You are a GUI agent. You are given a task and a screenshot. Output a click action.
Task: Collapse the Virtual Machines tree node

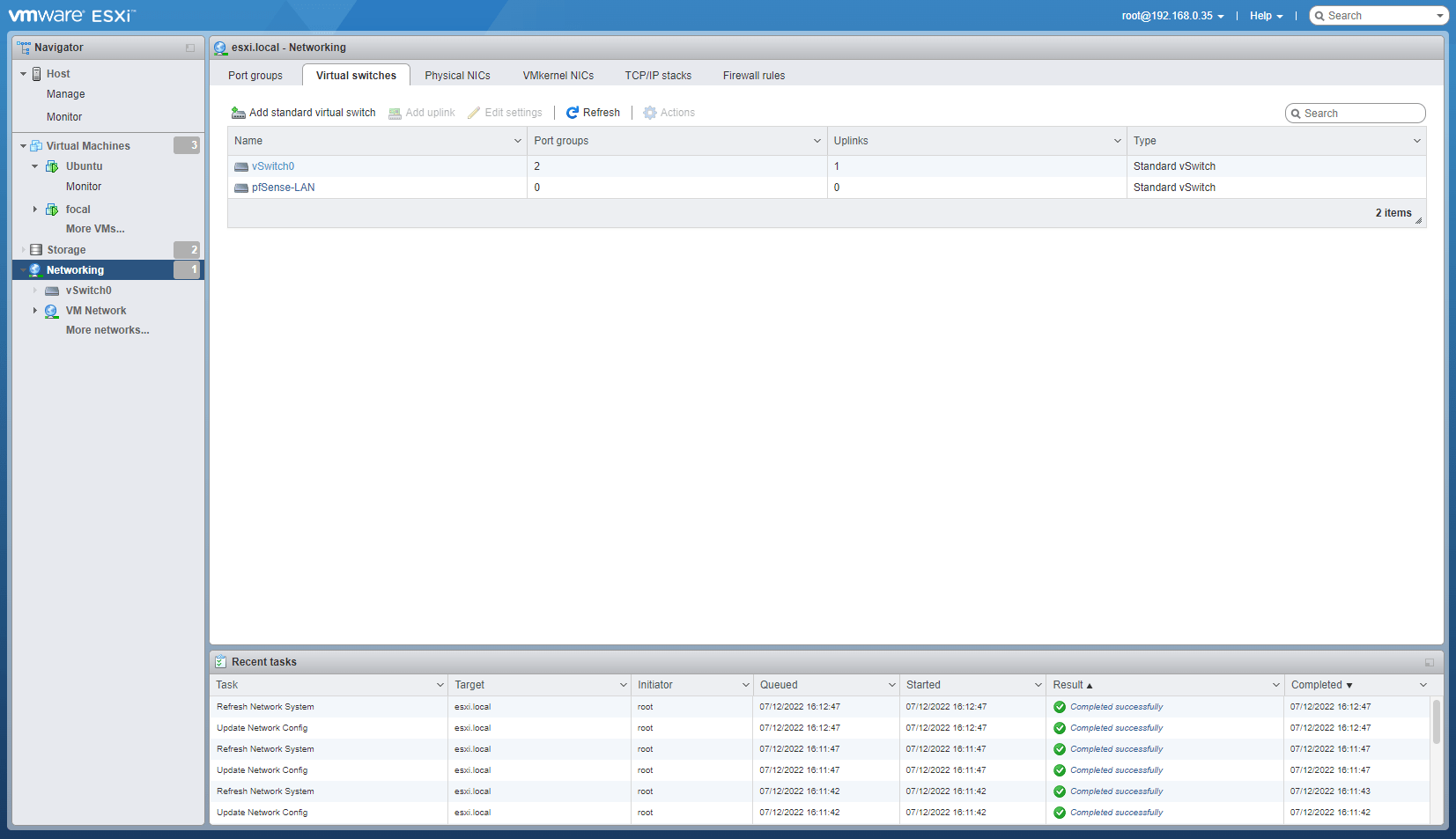pos(23,146)
